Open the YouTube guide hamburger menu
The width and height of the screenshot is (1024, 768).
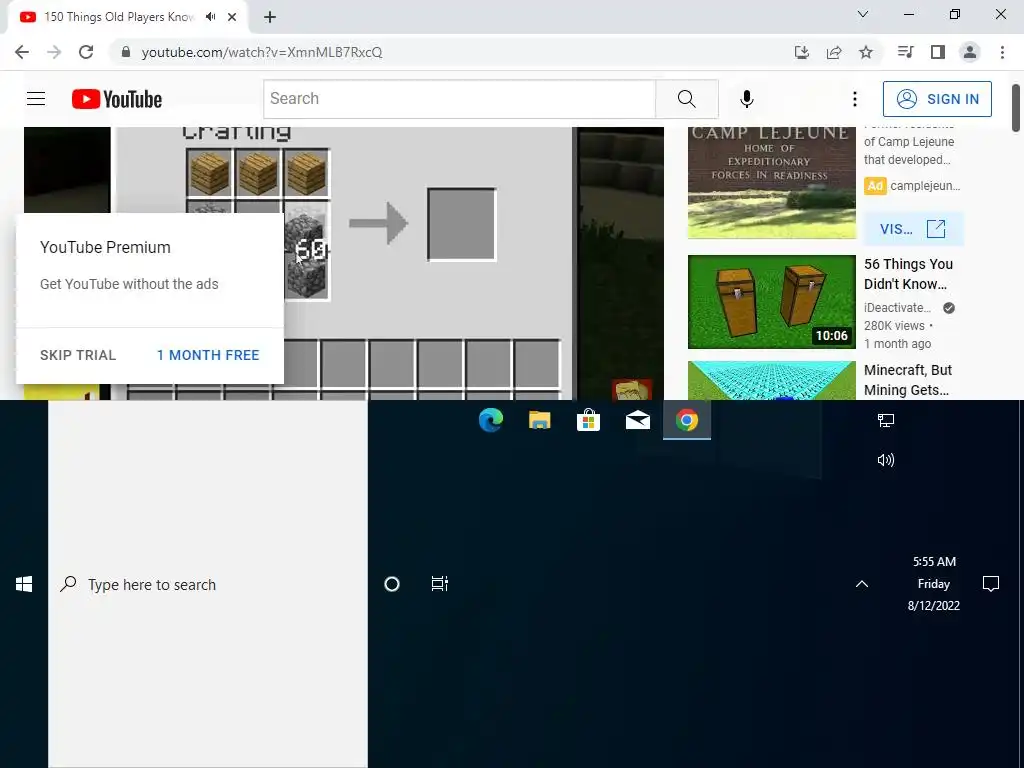point(36,99)
